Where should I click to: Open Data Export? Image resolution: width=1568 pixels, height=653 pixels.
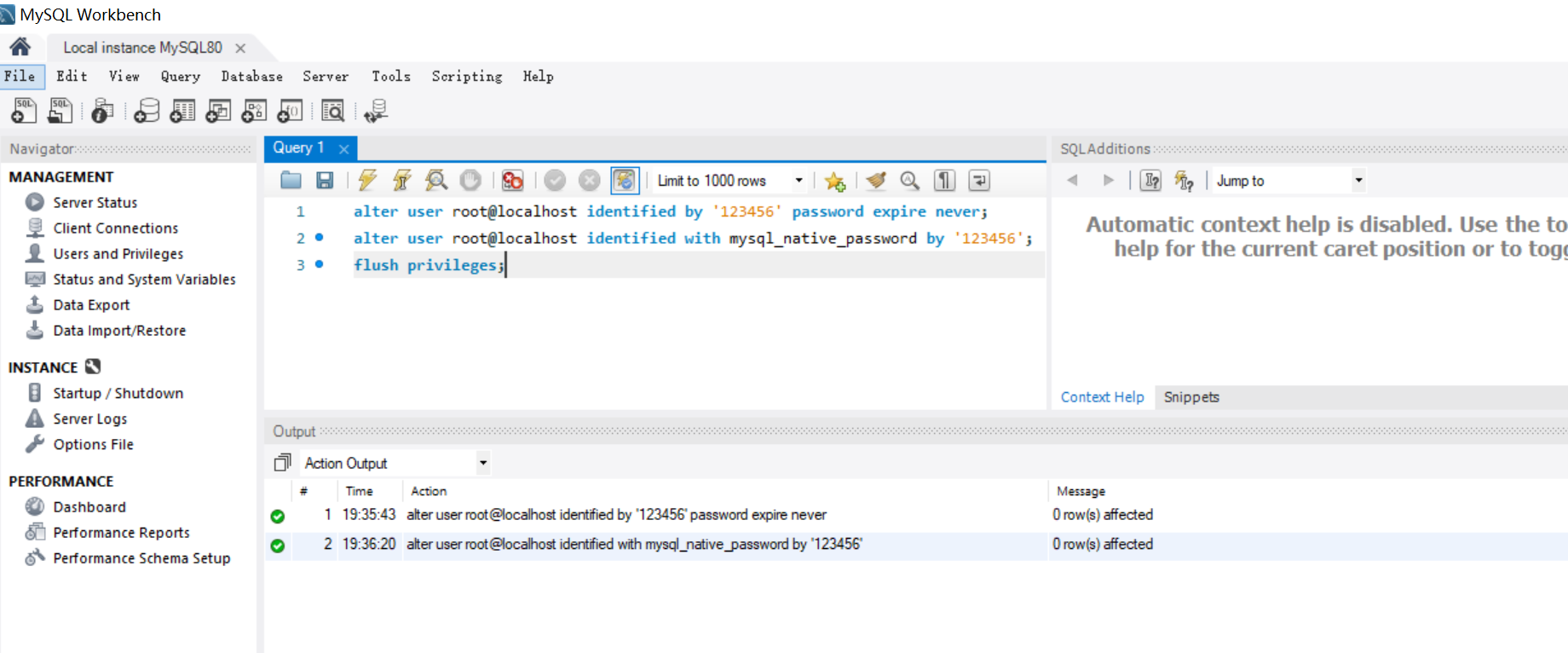point(91,304)
